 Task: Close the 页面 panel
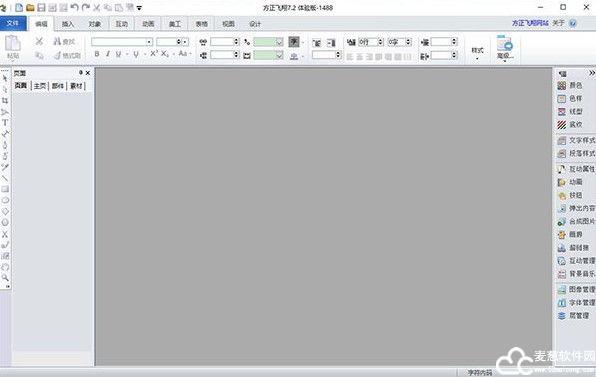pos(88,73)
